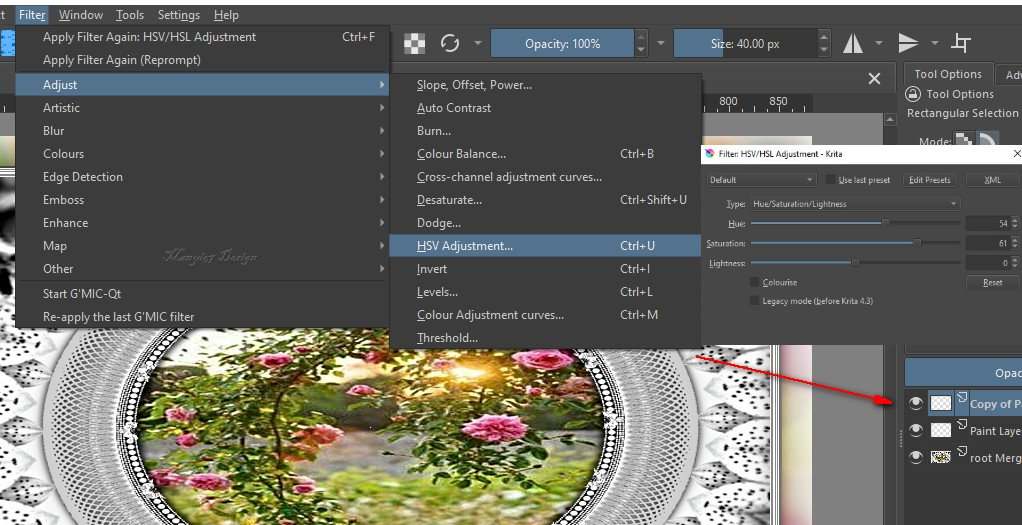Hide the Copy of Paint layer

pyautogui.click(x=916, y=404)
